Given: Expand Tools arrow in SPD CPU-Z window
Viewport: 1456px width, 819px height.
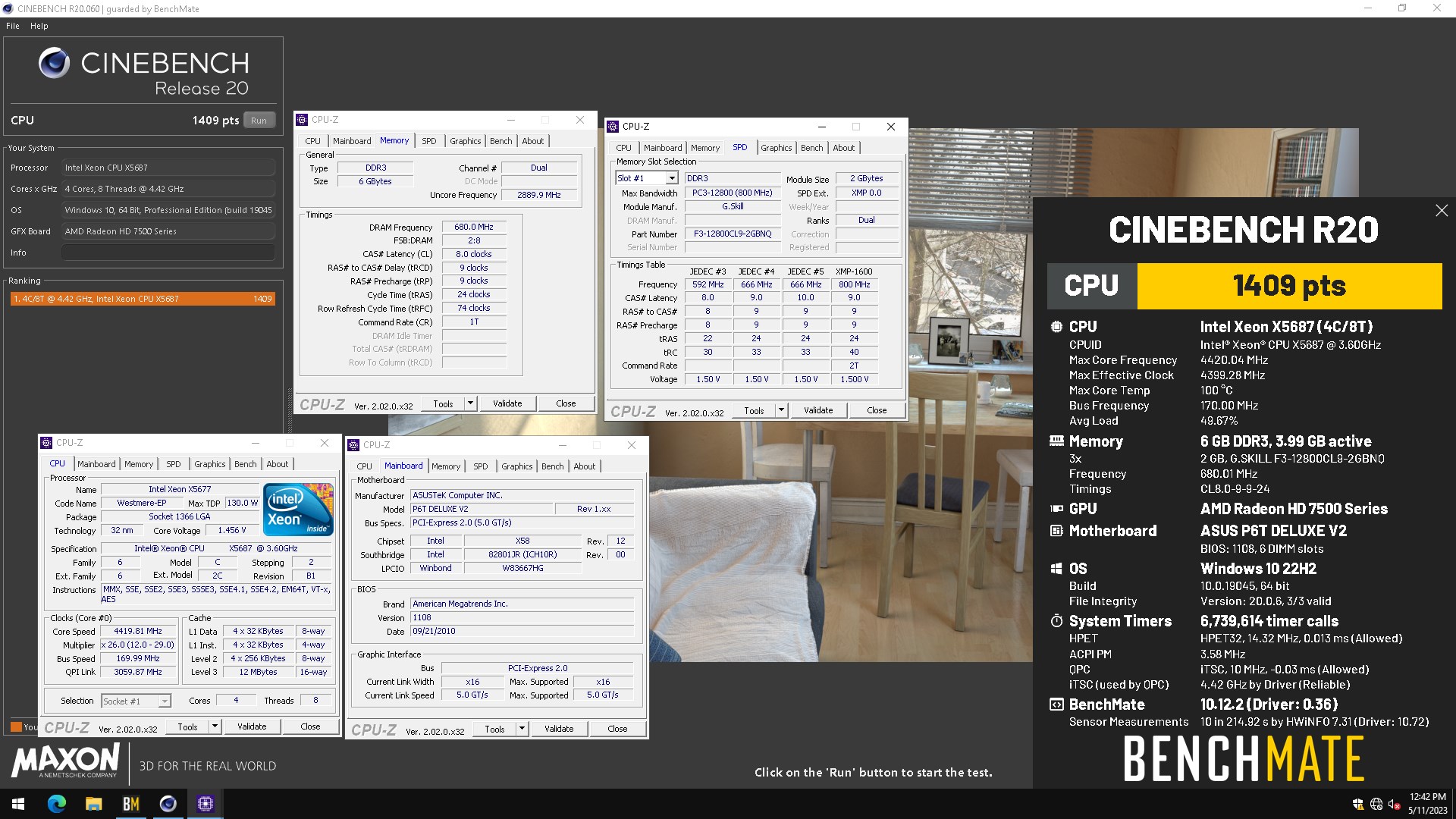Looking at the screenshot, I should pos(781,410).
